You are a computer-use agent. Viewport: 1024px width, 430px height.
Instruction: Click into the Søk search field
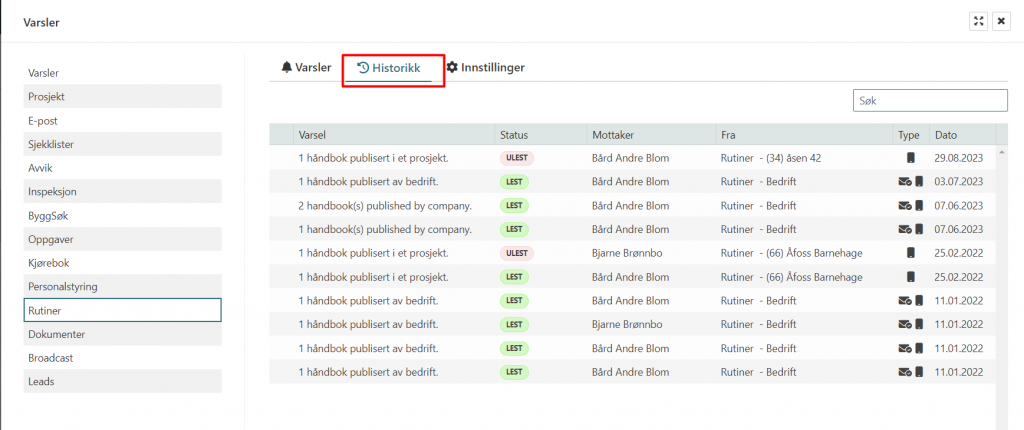pyautogui.click(x=929, y=101)
